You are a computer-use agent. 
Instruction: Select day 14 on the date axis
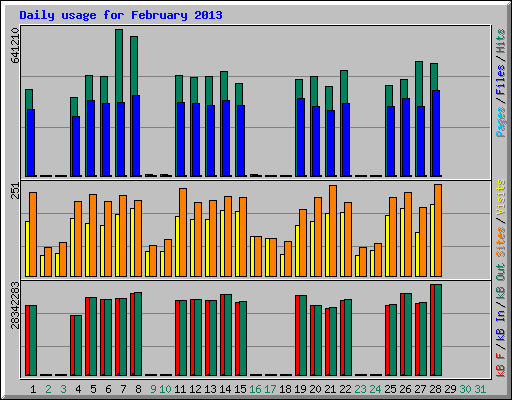[225, 389]
